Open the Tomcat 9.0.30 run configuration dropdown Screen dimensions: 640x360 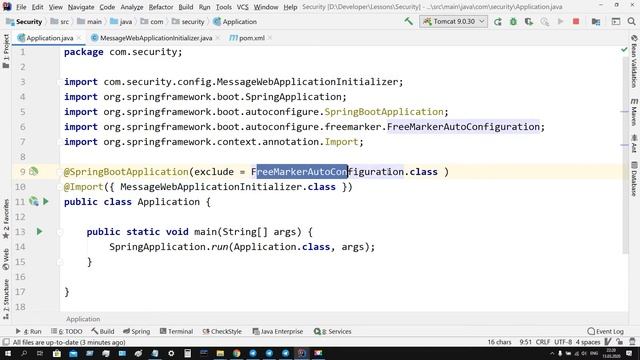453,21
